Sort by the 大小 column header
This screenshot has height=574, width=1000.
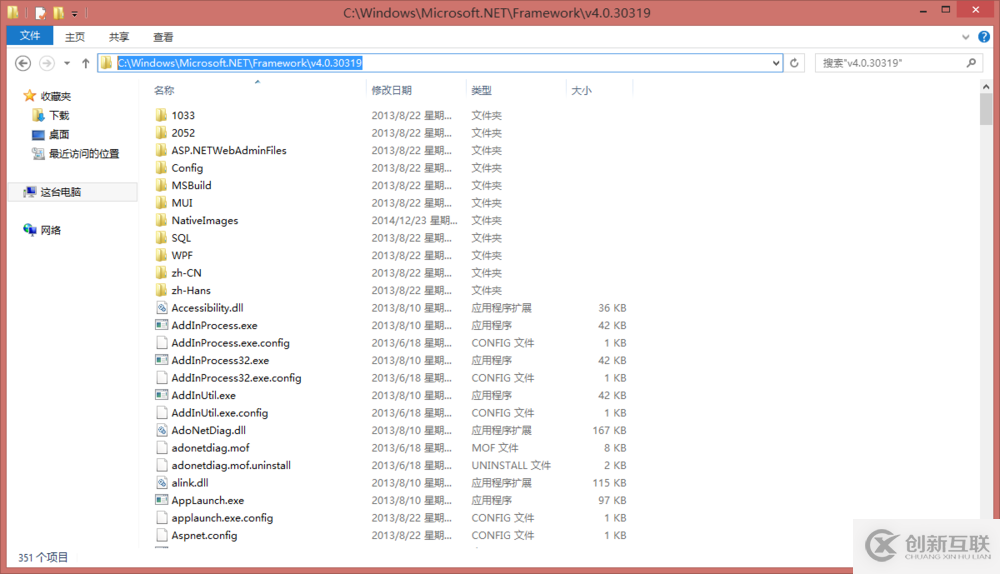click(x=581, y=91)
